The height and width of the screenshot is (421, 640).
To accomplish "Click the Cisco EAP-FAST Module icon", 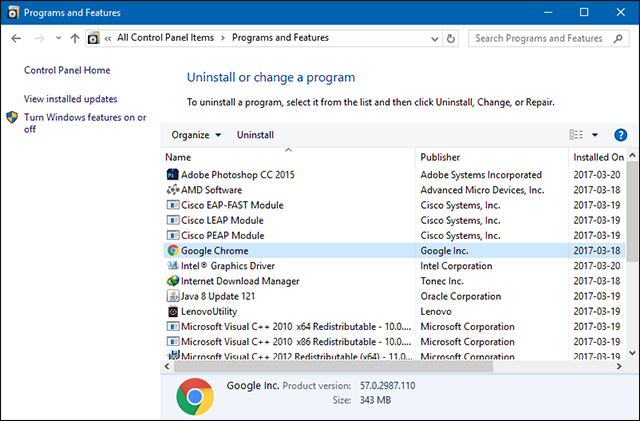I will (x=173, y=205).
